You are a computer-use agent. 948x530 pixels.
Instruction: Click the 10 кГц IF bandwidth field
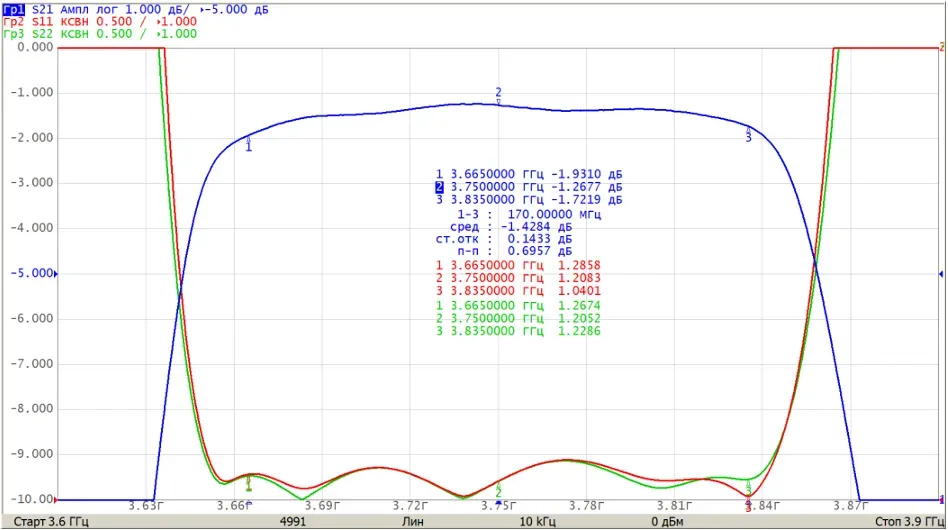[x=537, y=522]
